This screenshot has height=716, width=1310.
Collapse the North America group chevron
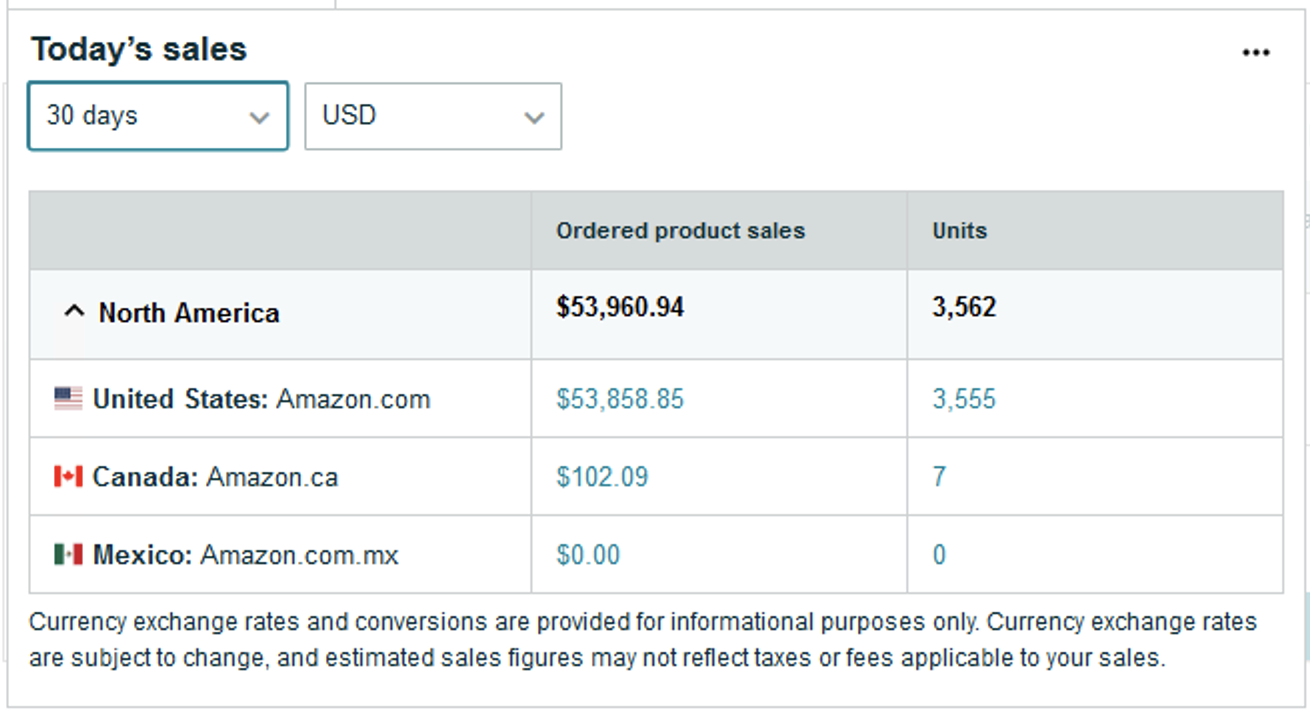pyautogui.click(x=74, y=312)
